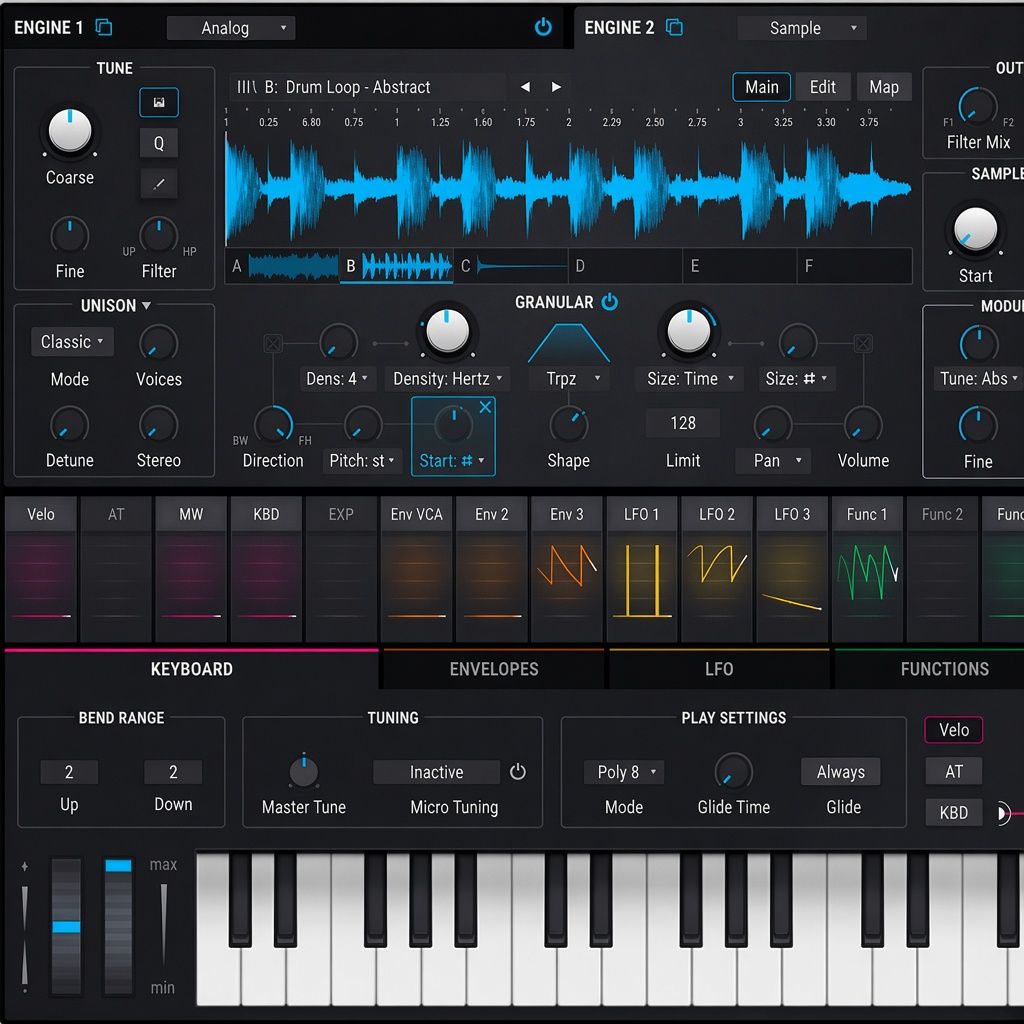The width and height of the screenshot is (1024, 1024).
Task: Click the Shape knob
Action: click(x=568, y=424)
